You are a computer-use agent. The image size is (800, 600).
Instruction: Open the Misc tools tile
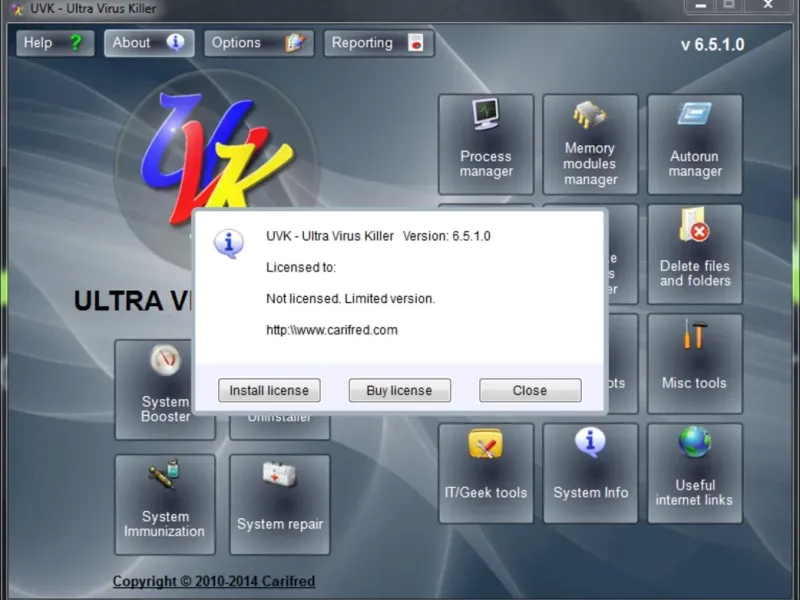695,363
